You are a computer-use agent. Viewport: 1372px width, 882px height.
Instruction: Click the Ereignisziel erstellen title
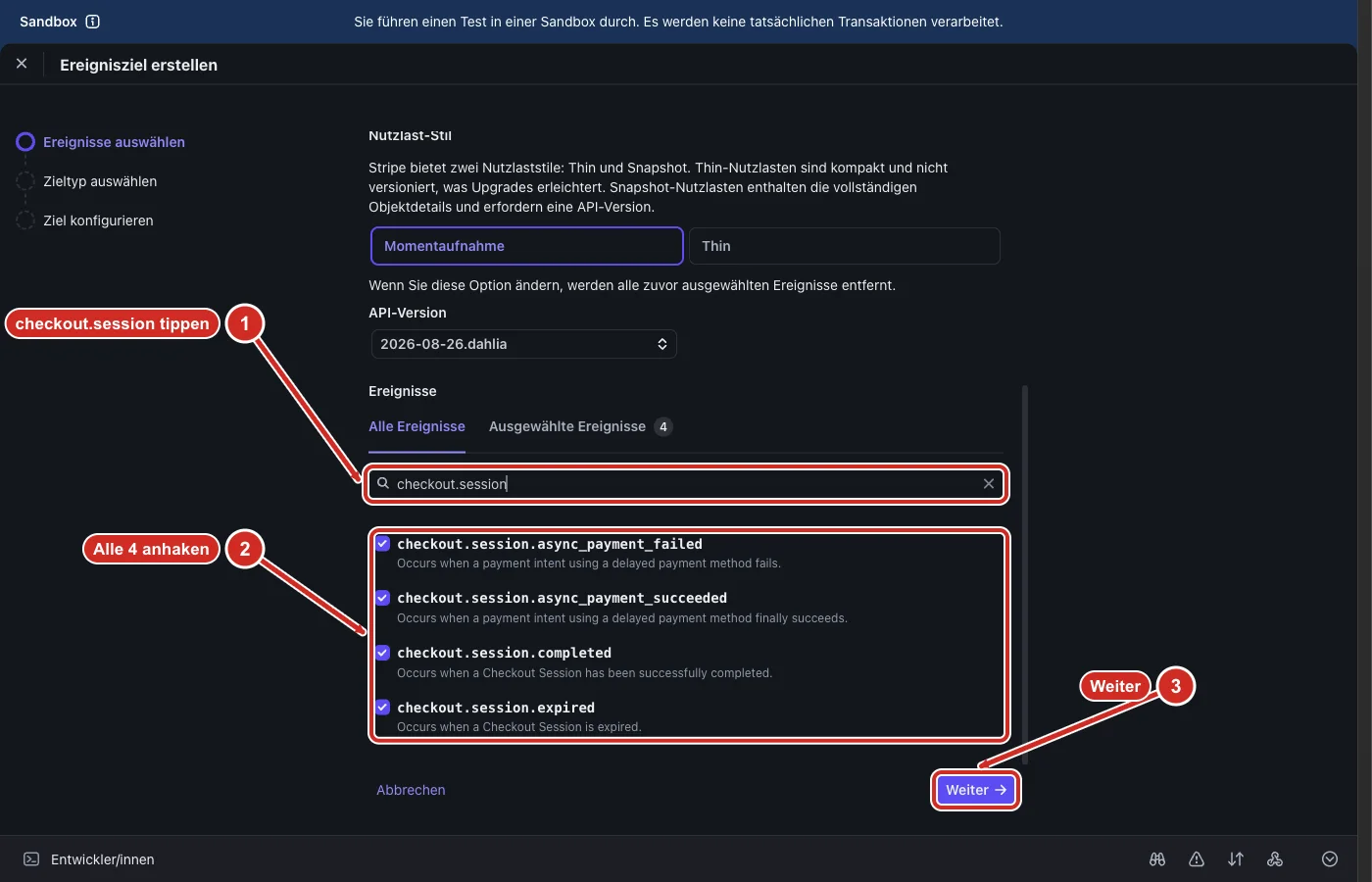tap(138, 65)
